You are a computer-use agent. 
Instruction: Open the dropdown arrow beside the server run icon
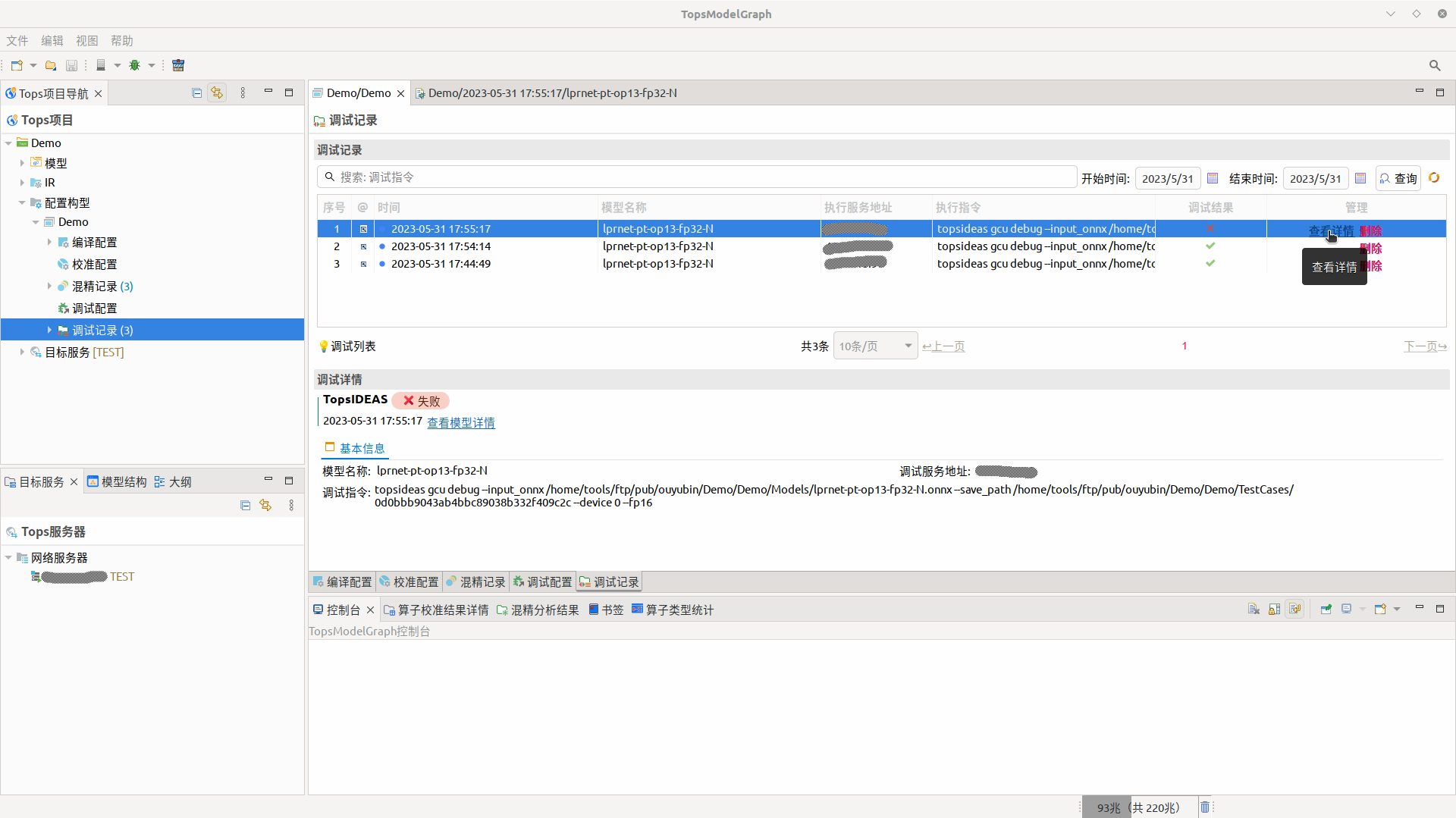pyautogui.click(x=118, y=65)
